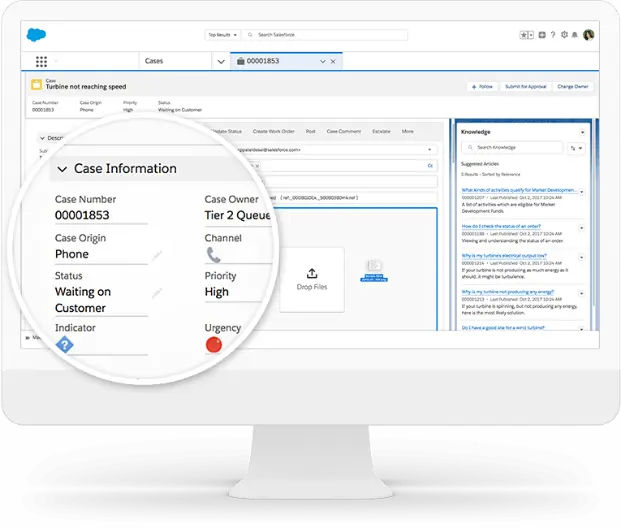
Task: Click the Search Salesforce field
Action: [325, 35]
